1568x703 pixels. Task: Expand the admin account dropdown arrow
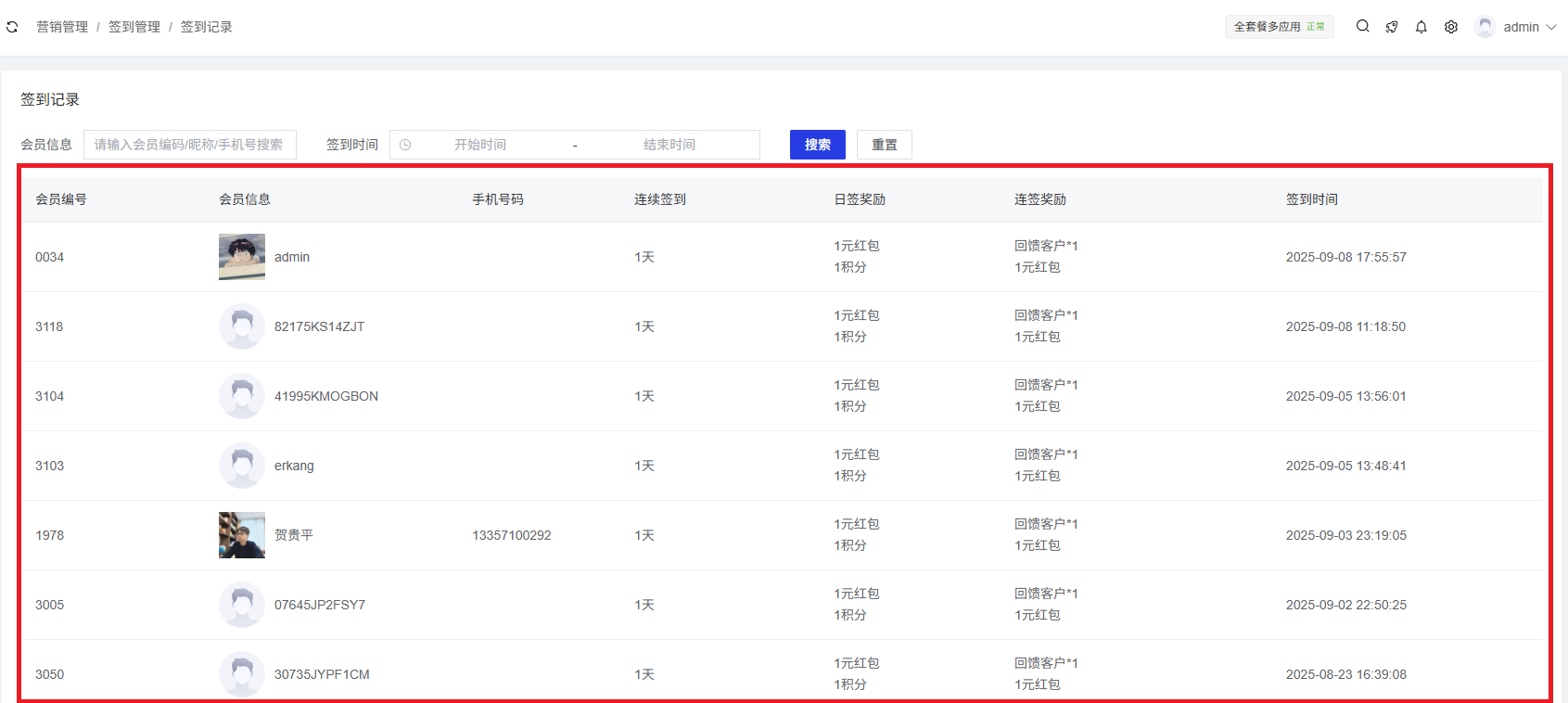point(1551,27)
